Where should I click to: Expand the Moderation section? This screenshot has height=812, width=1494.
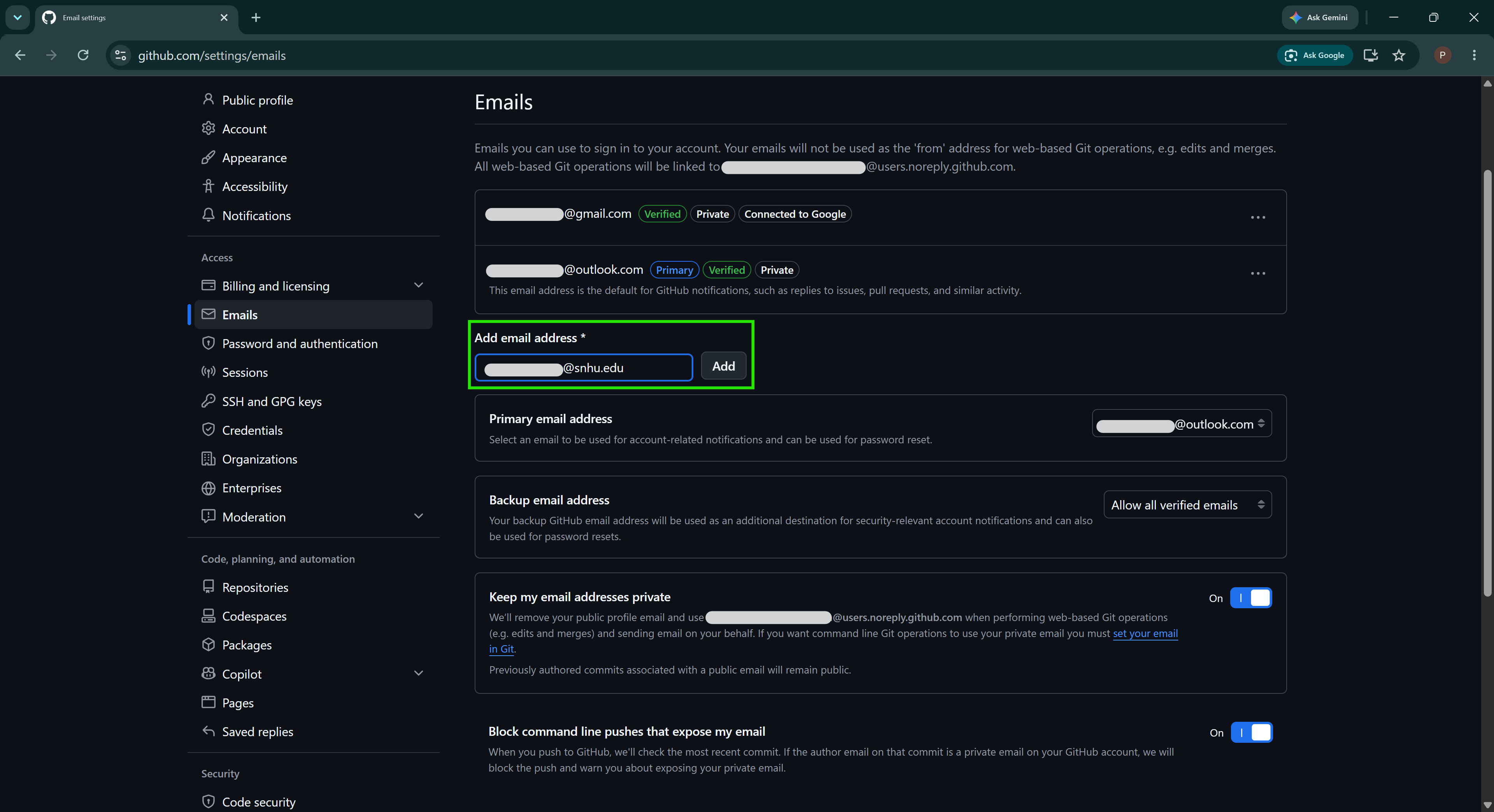(x=418, y=516)
